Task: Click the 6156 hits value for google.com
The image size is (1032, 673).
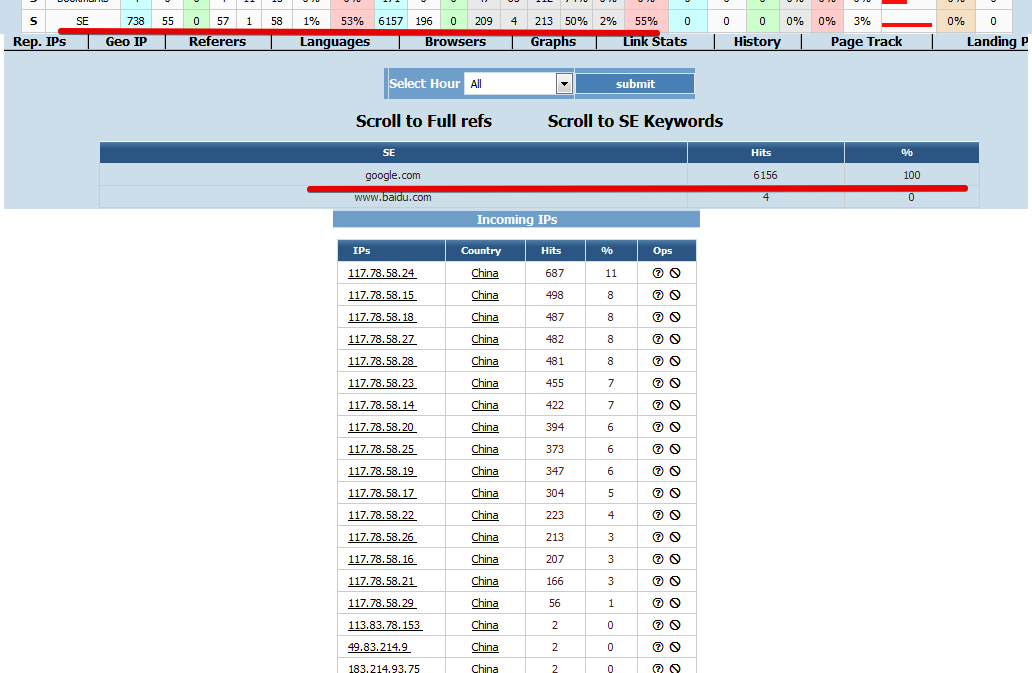Action: click(765, 175)
